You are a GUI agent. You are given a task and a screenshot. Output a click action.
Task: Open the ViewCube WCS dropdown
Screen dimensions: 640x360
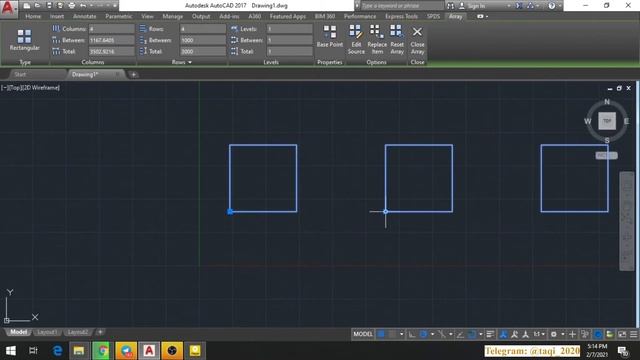click(606, 156)
